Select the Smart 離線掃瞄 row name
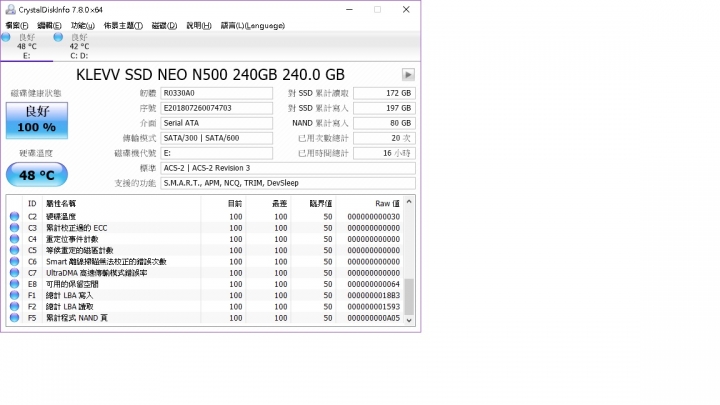 coord(106,261)
